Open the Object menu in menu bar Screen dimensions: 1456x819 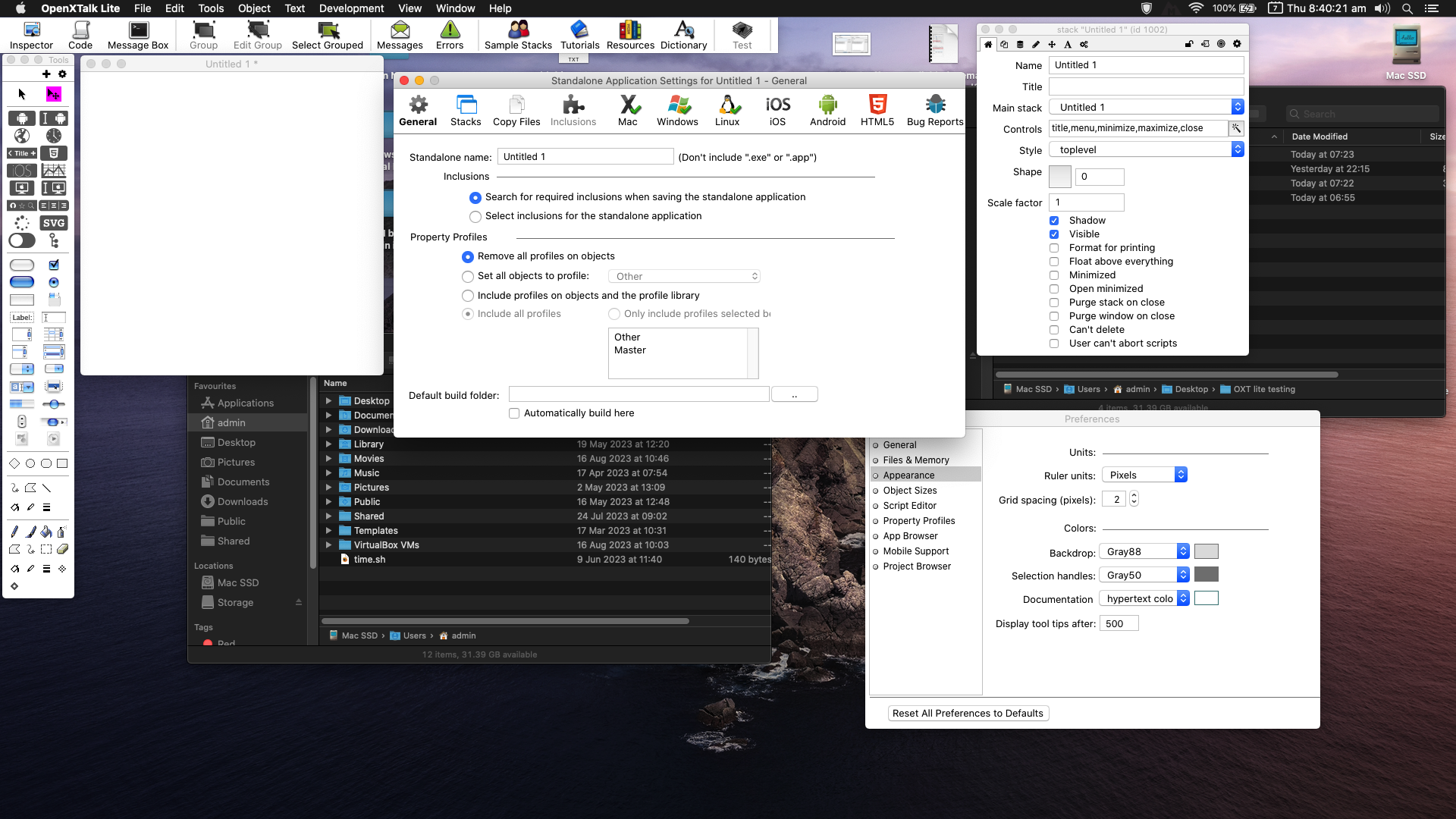click(254, 8)
